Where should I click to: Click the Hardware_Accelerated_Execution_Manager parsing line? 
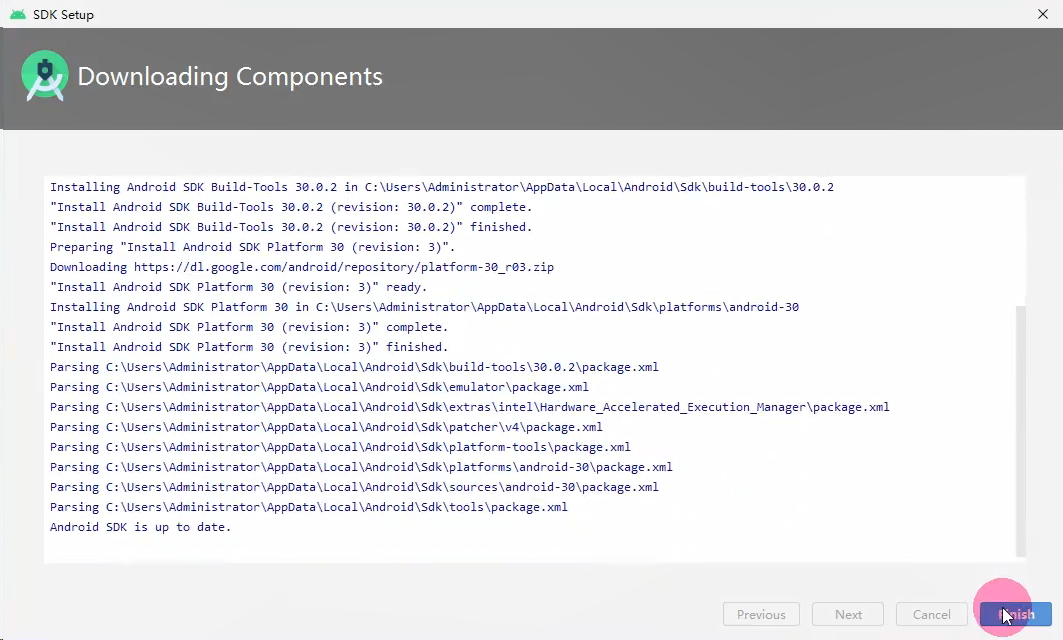click(469, 407)
